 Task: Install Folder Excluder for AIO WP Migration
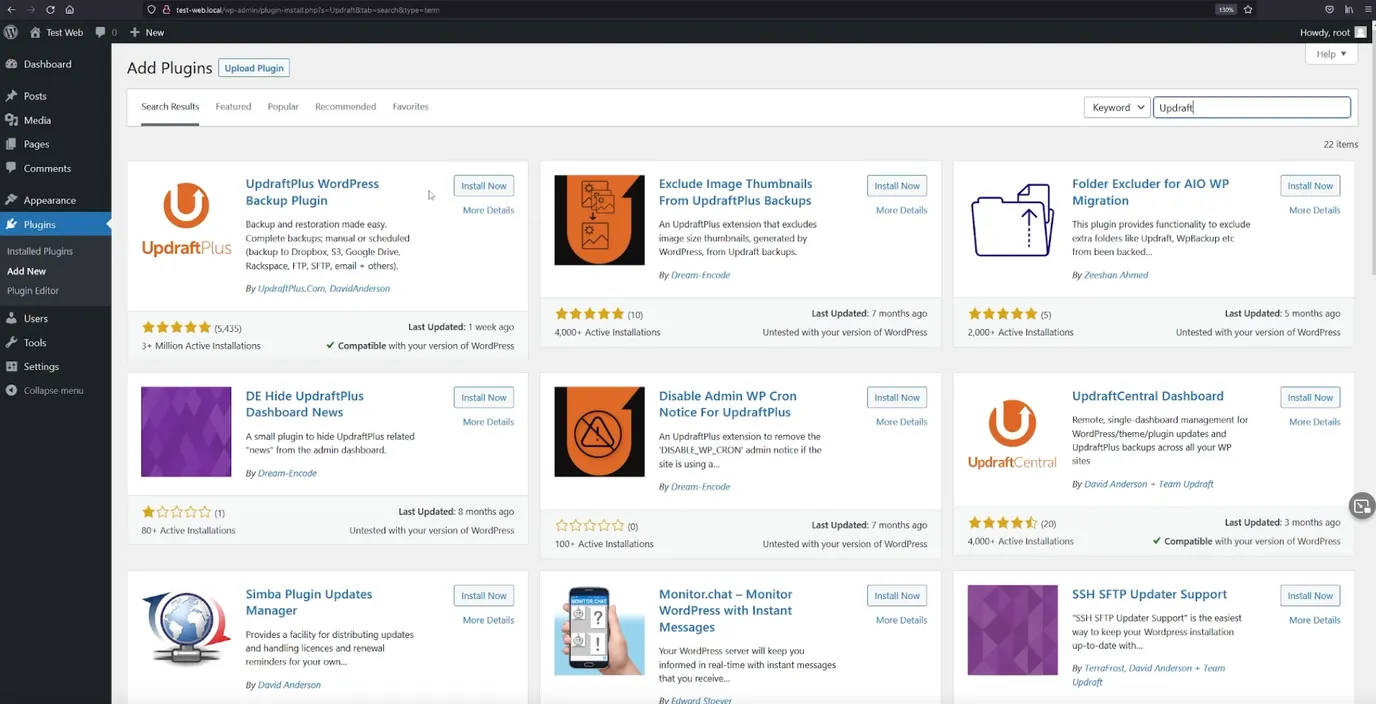pos(1310,185)
